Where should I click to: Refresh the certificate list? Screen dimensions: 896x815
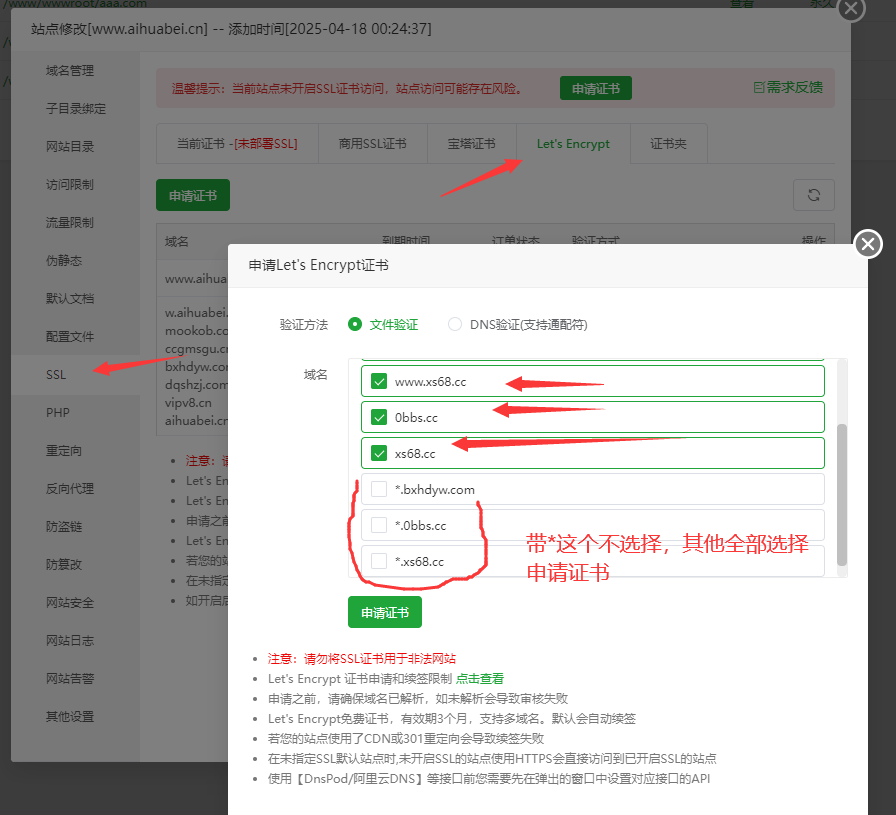813,194
